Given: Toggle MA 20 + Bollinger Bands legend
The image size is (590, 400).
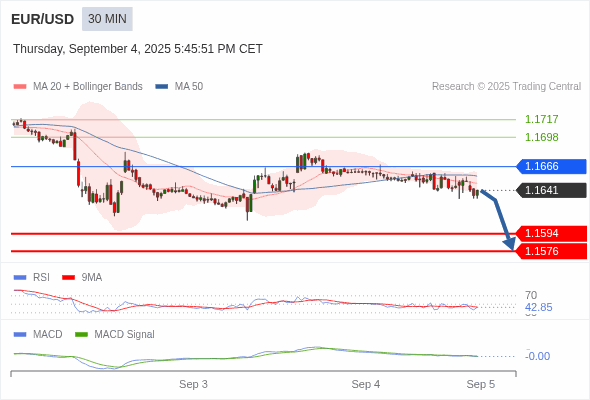Looking at the screenshot, I should (78, 87).
